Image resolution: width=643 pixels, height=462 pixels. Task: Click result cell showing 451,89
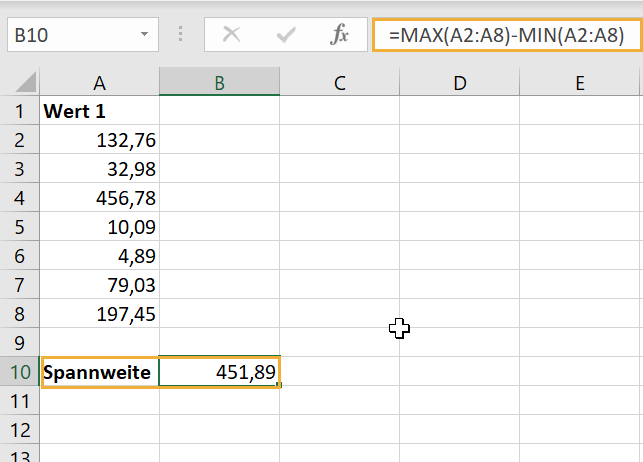(219, 372)
